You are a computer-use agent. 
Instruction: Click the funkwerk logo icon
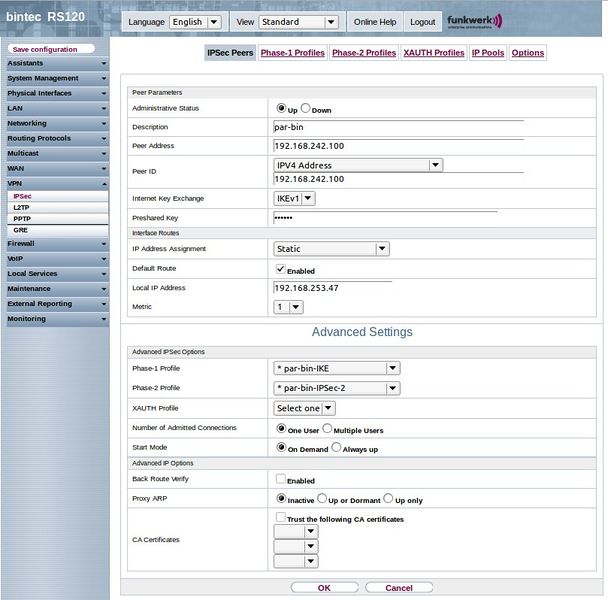(x=475, y=21)
